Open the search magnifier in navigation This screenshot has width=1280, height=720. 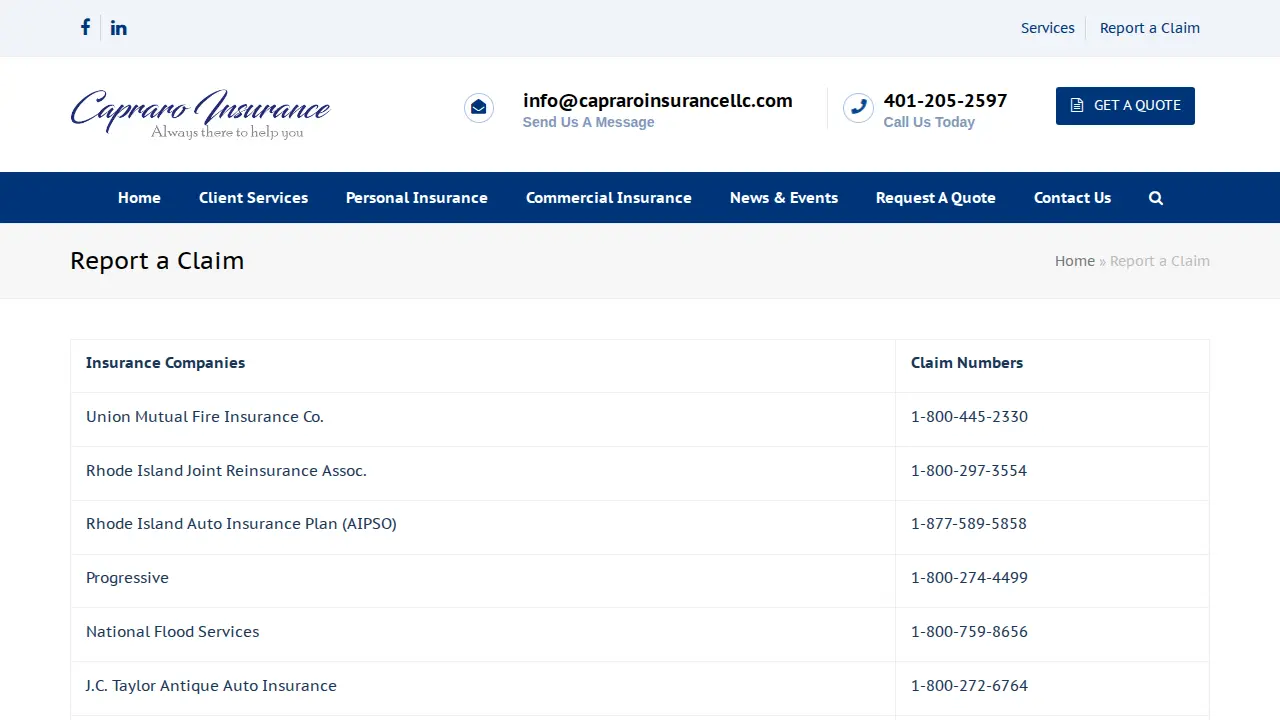point(1156,198)
